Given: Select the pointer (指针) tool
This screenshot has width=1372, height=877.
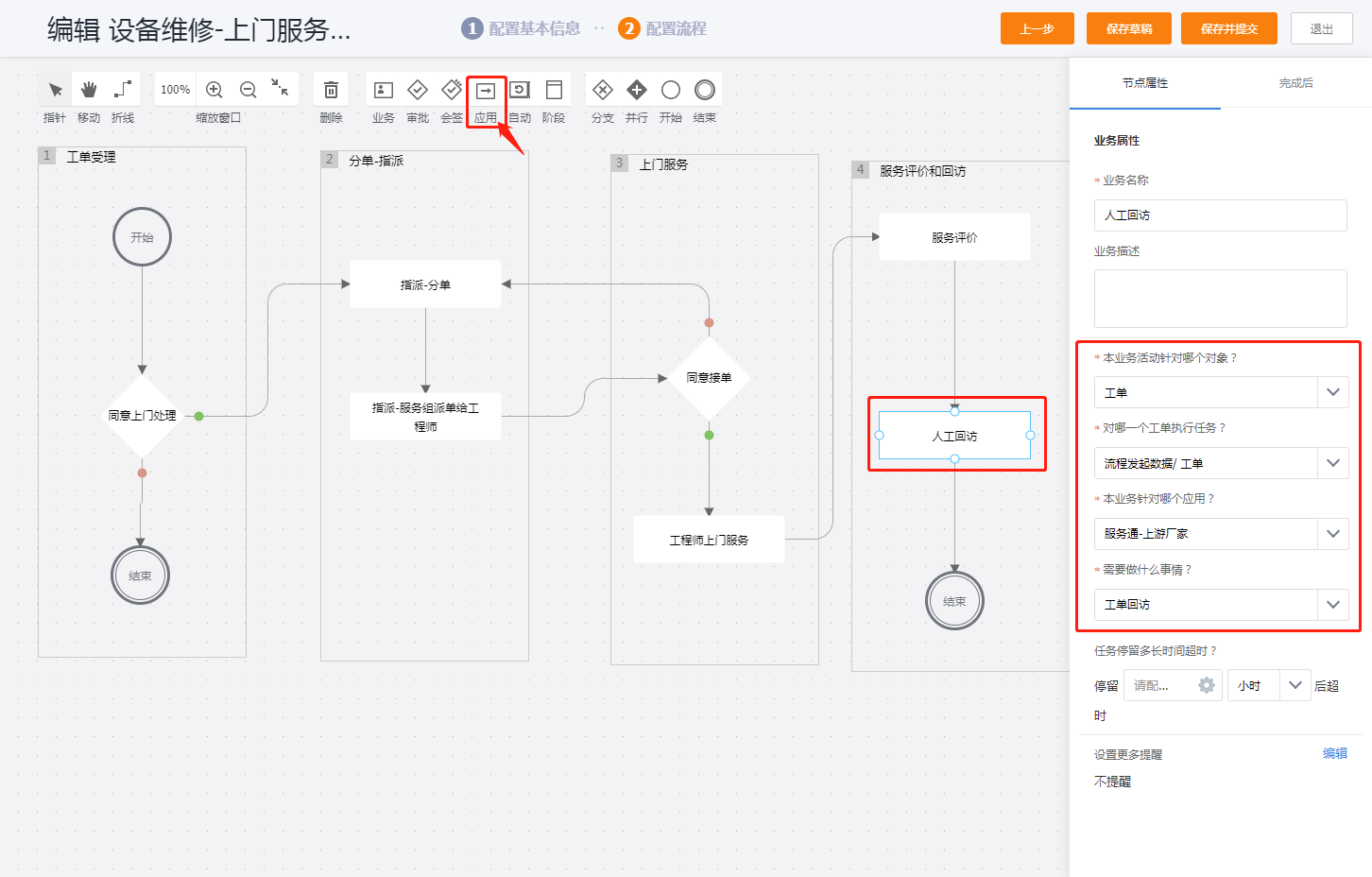Looking at the screenshot, I should (x=55, y=90).
